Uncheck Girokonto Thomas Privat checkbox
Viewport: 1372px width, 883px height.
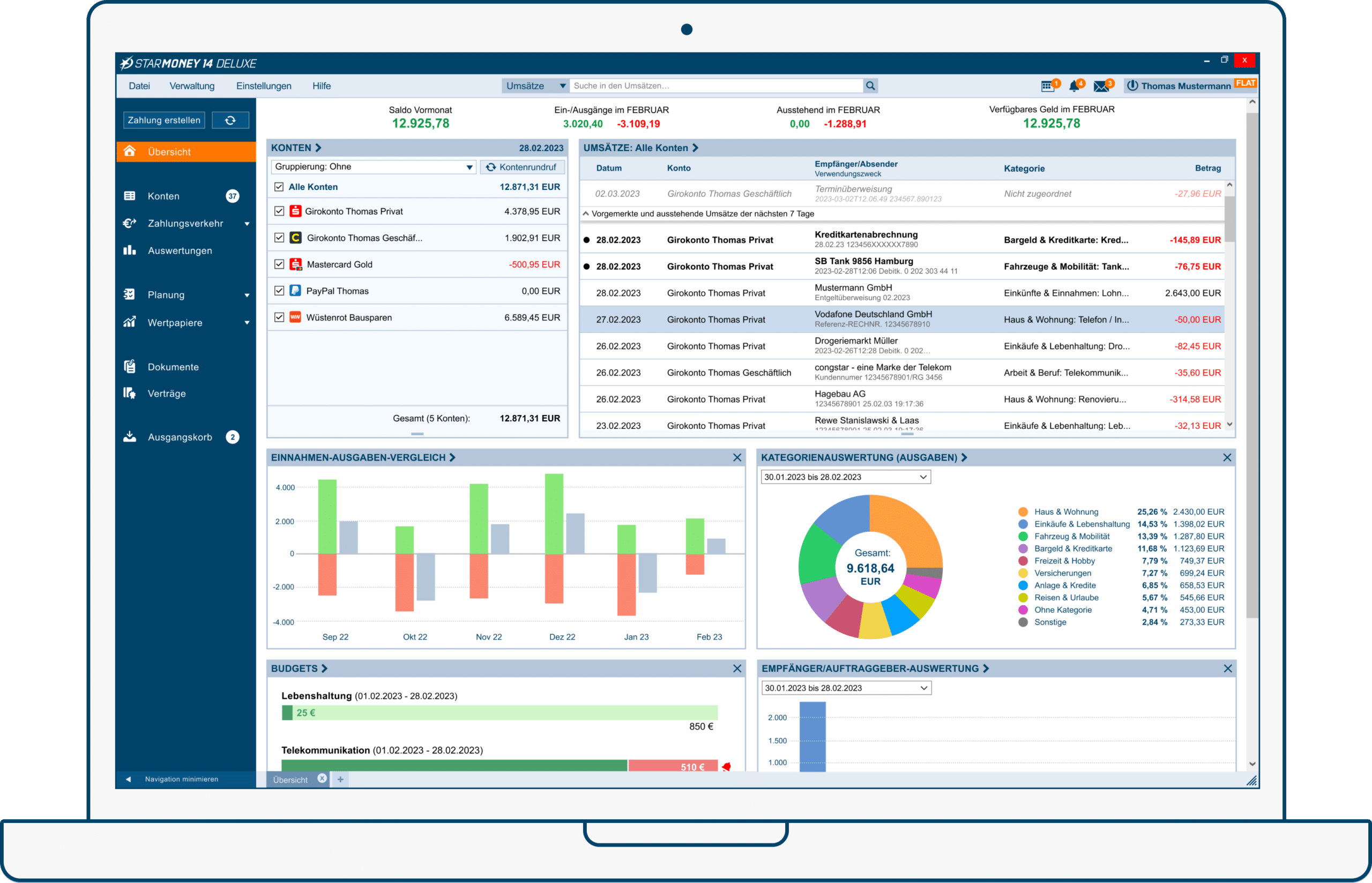pyautogui.click(x=279, y=211)
